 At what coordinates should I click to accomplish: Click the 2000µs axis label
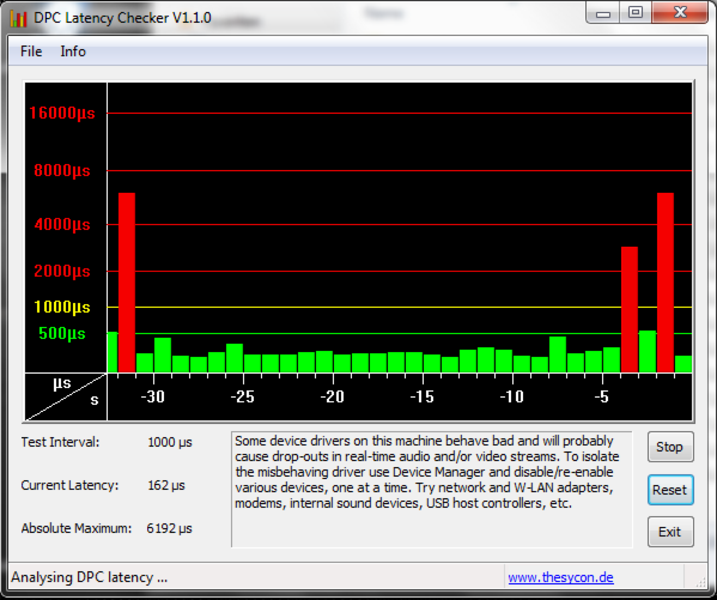(62, 271)
